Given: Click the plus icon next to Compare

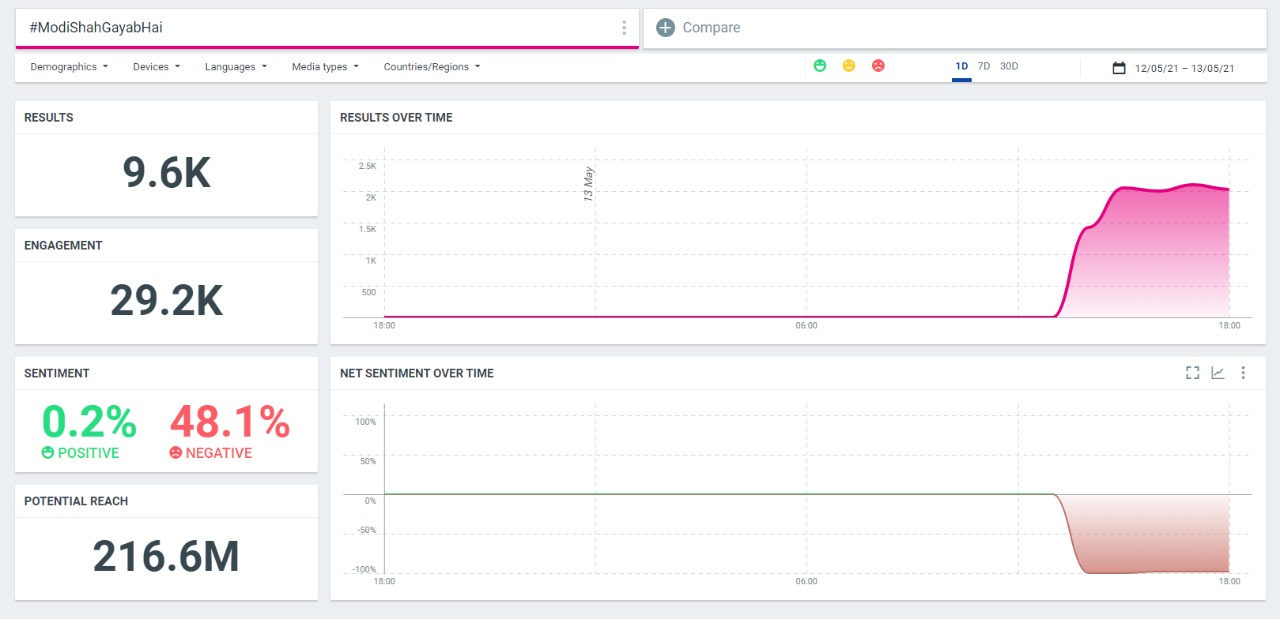Looking at the screenshot, I should 666,28.
